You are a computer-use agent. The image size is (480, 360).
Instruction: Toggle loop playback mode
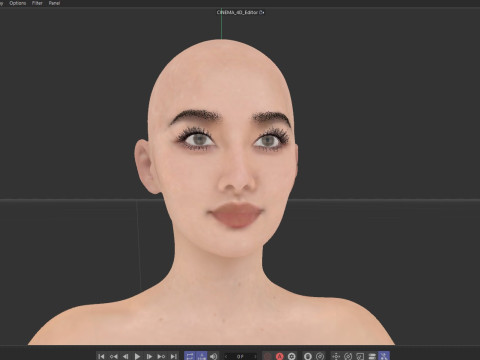point(190,356)
